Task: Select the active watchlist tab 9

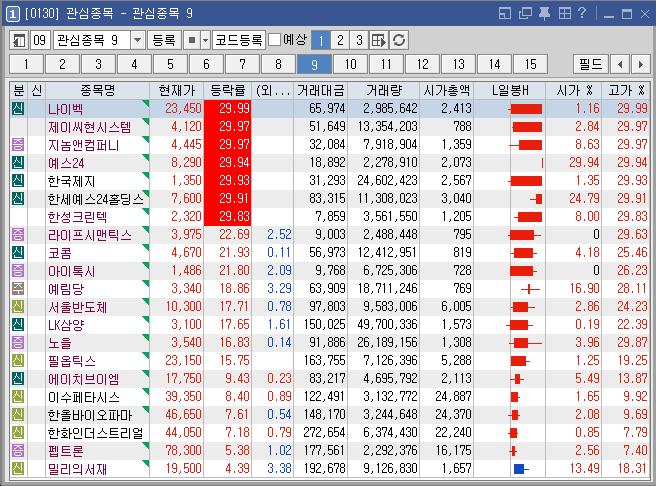Action: (314, 64)
